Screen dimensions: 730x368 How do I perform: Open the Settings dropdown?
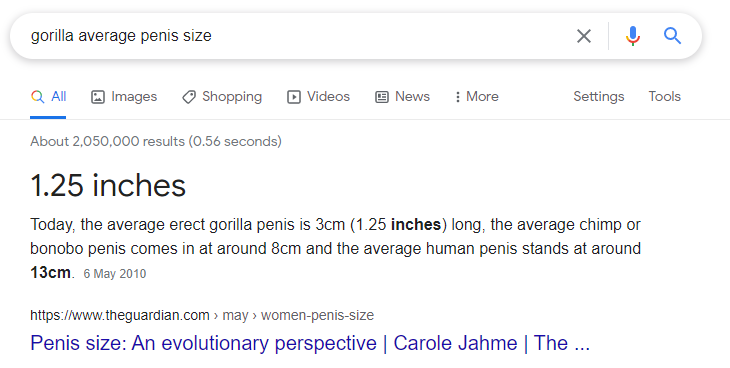pos(599,96)
